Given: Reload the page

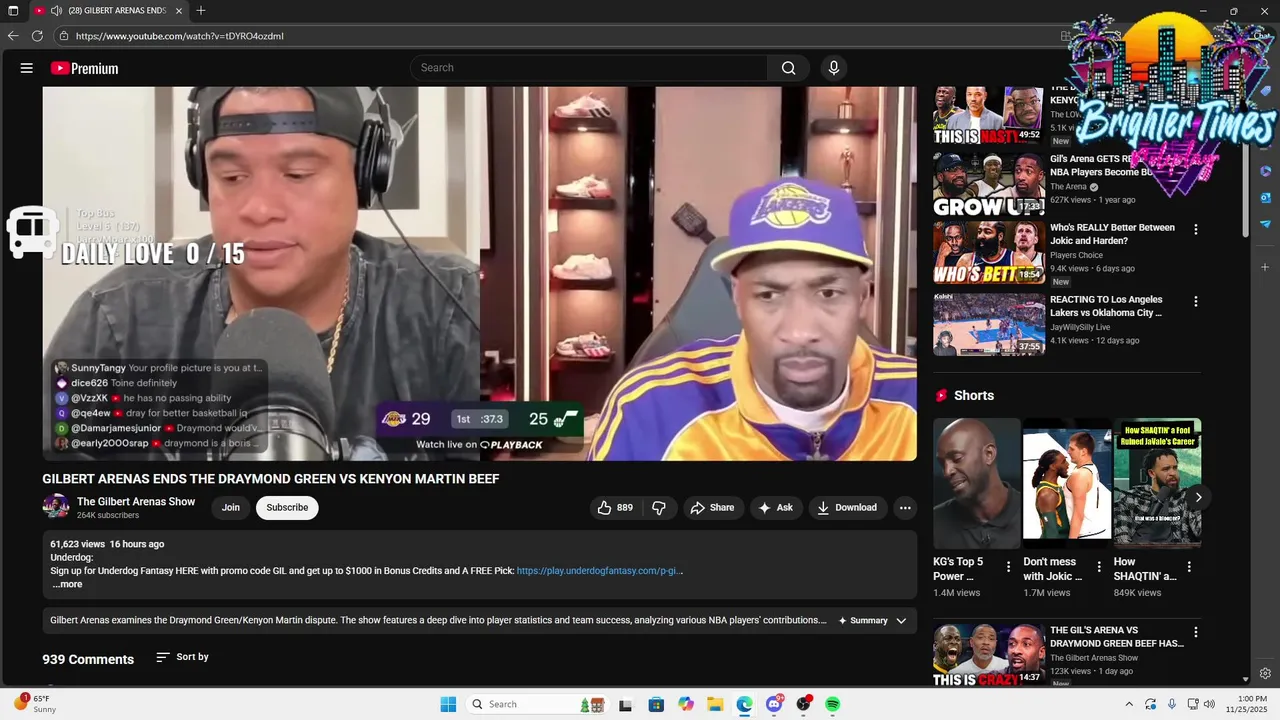Looking at the screenshot, I should [x=37, y=36].
